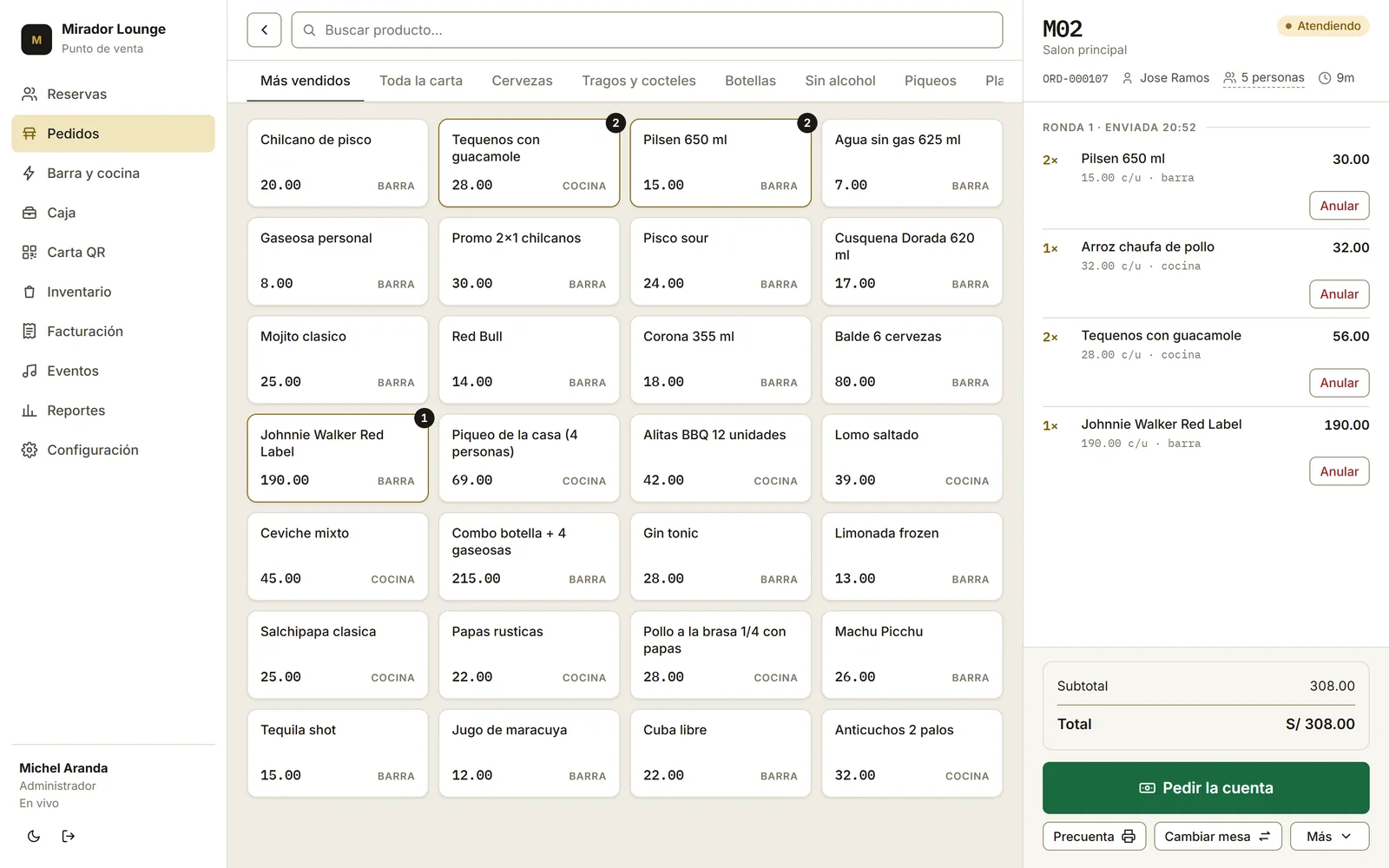Click the Cambiar mesa button
1389x868 pixels.
click(1217, 836)
